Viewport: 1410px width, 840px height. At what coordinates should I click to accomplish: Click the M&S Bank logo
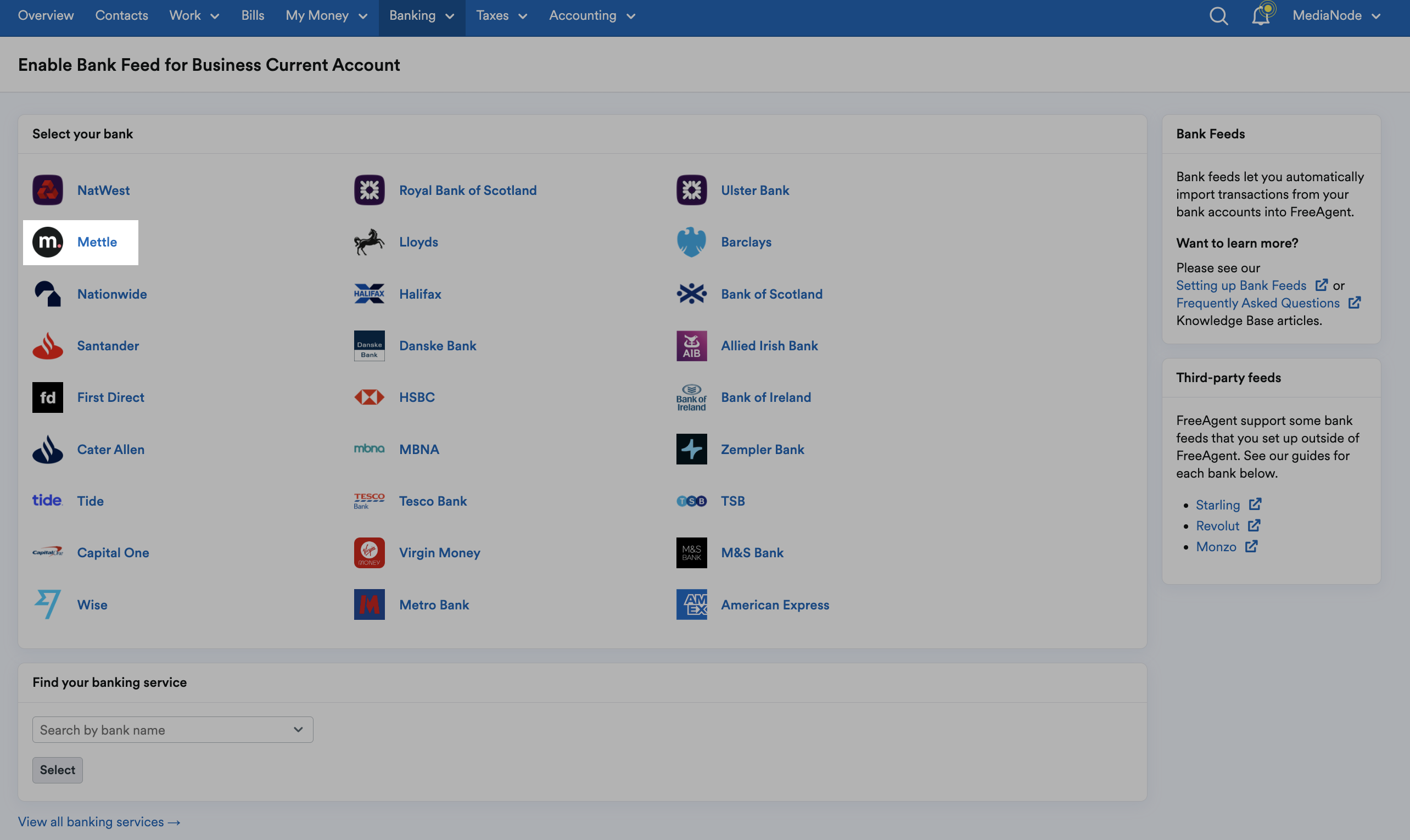pos(691,552)
